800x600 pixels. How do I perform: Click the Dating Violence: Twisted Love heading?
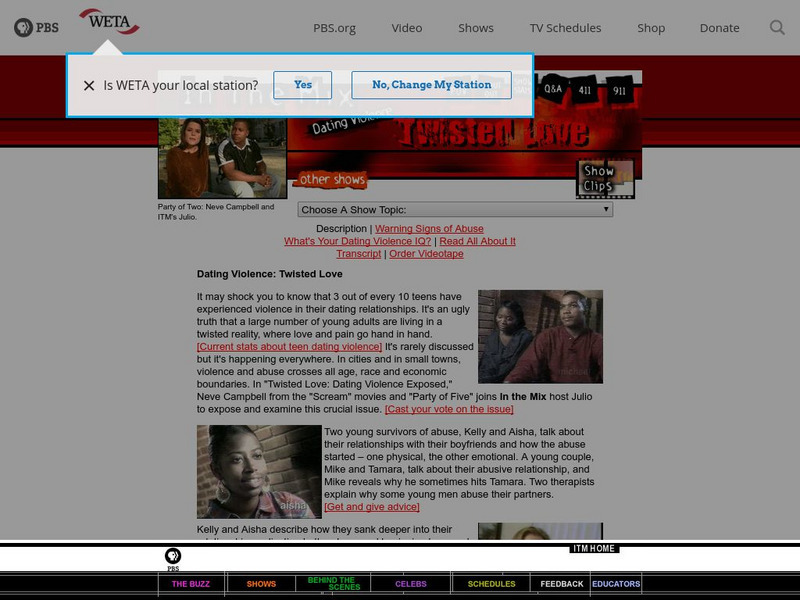tap(269, 274)
